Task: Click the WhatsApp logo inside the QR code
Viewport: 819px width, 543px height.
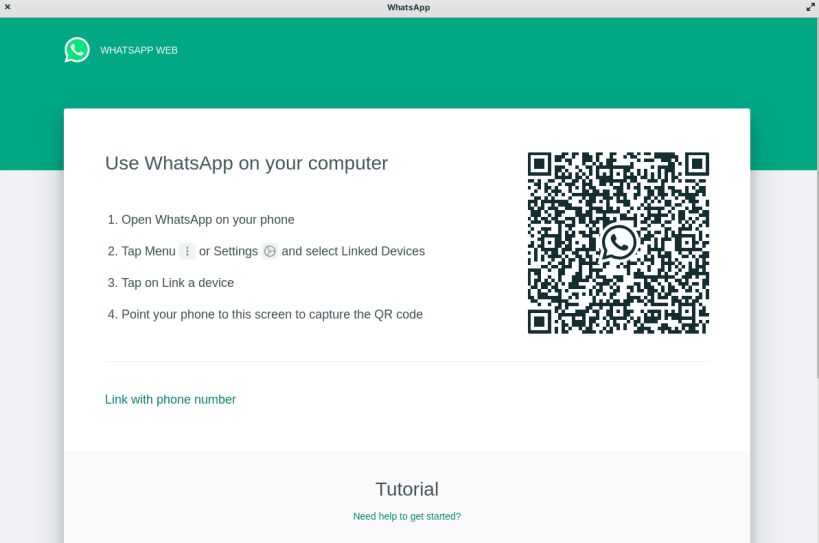Action: 618,242
